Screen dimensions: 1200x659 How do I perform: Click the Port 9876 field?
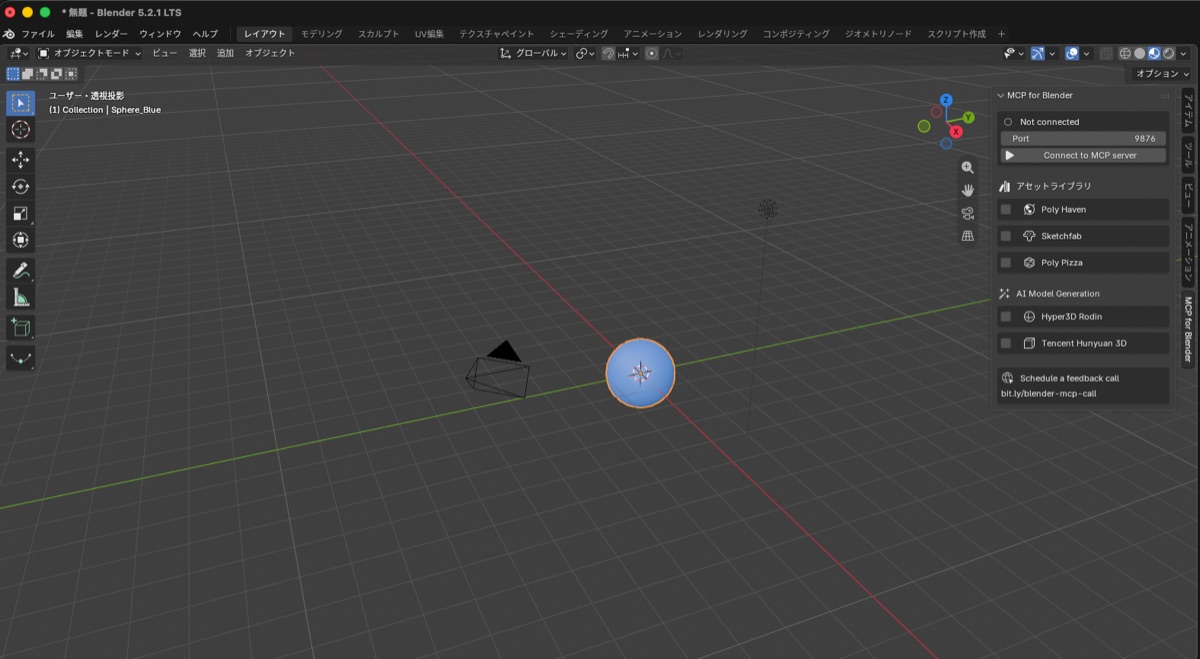click(1083, 138)
